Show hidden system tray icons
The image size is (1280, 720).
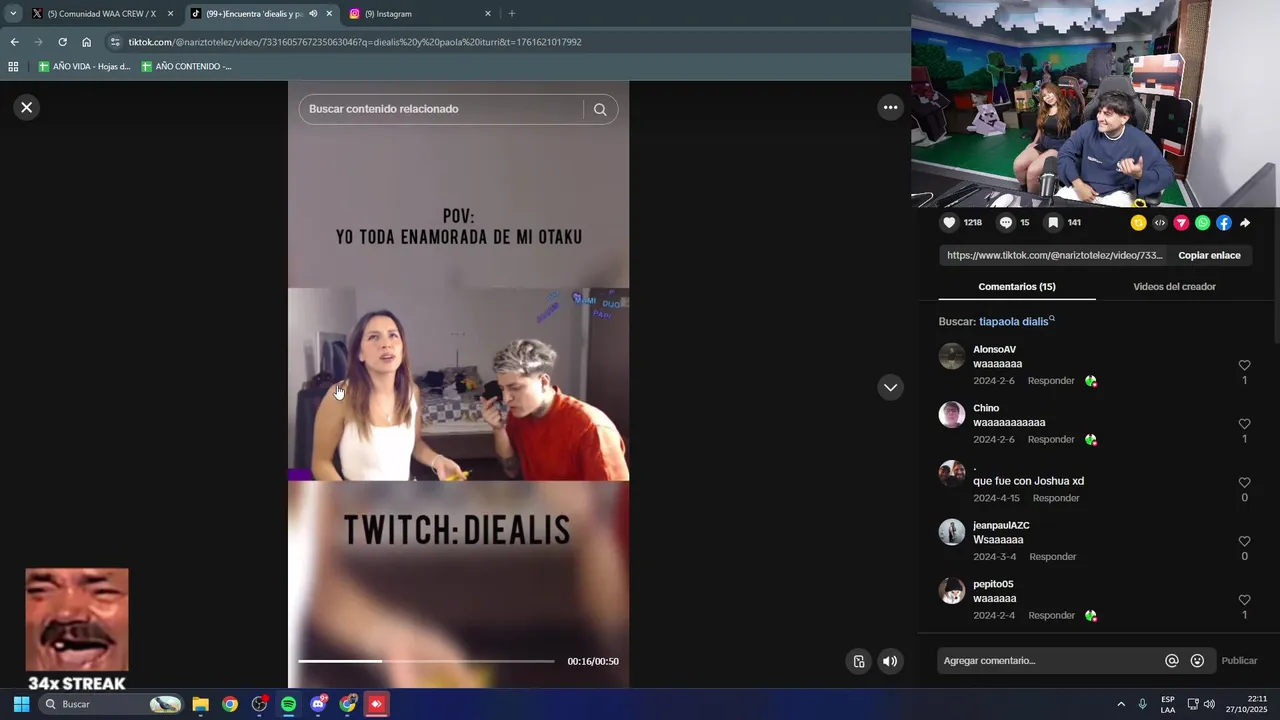(x=1121, y=704)
